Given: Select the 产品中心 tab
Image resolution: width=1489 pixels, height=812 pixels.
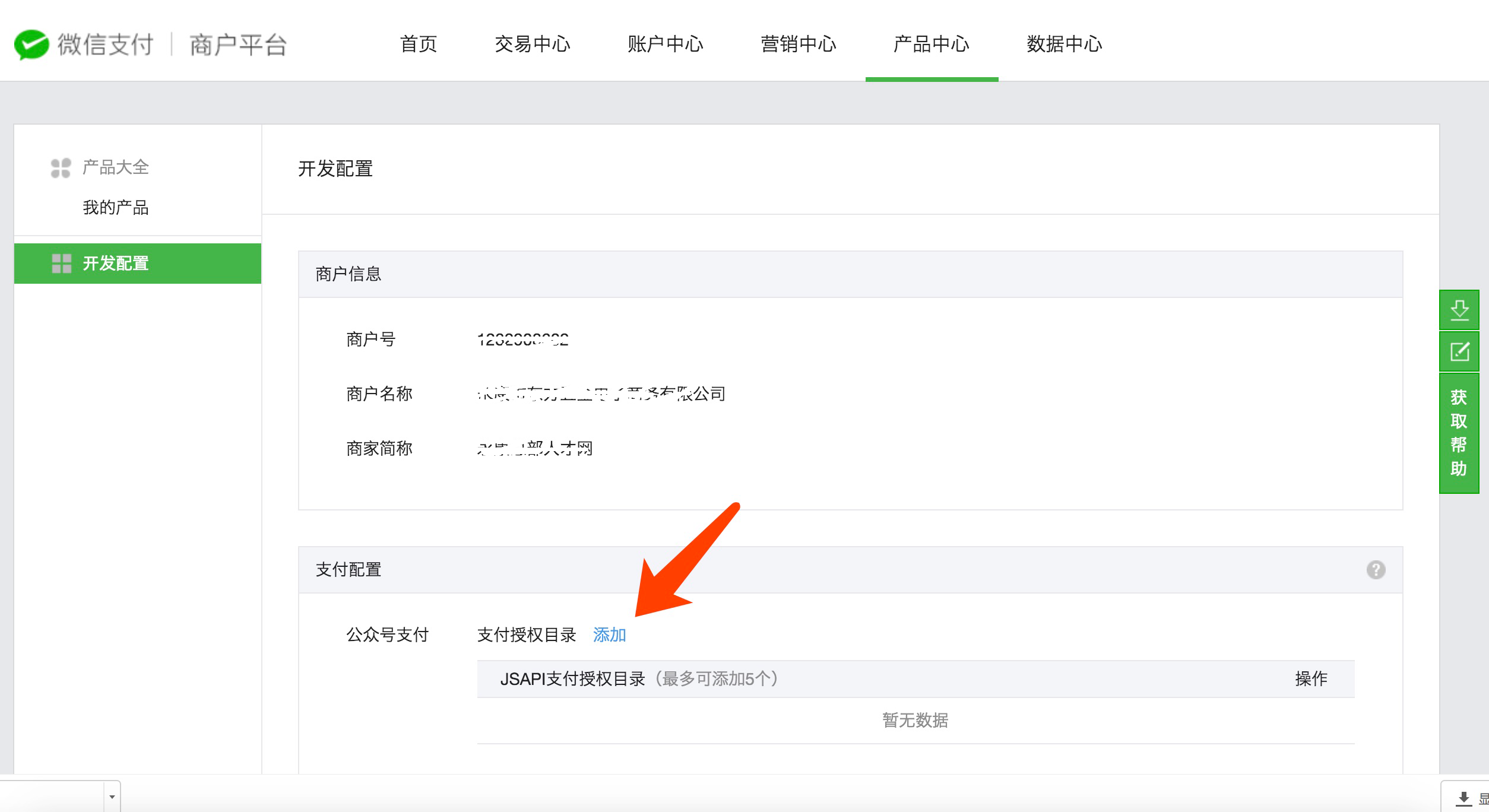Looking at the screenshot, I should pos(932,44).
